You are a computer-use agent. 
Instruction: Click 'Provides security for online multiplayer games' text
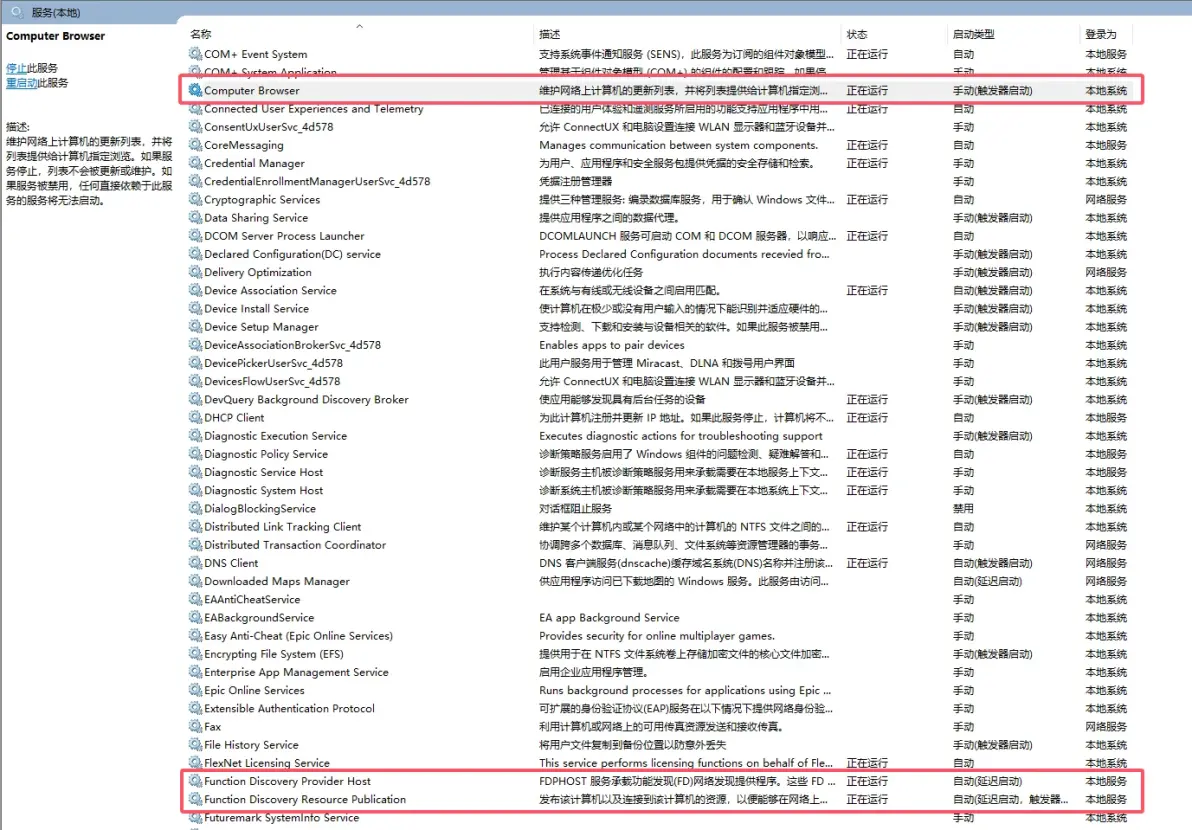coord(657,635)
